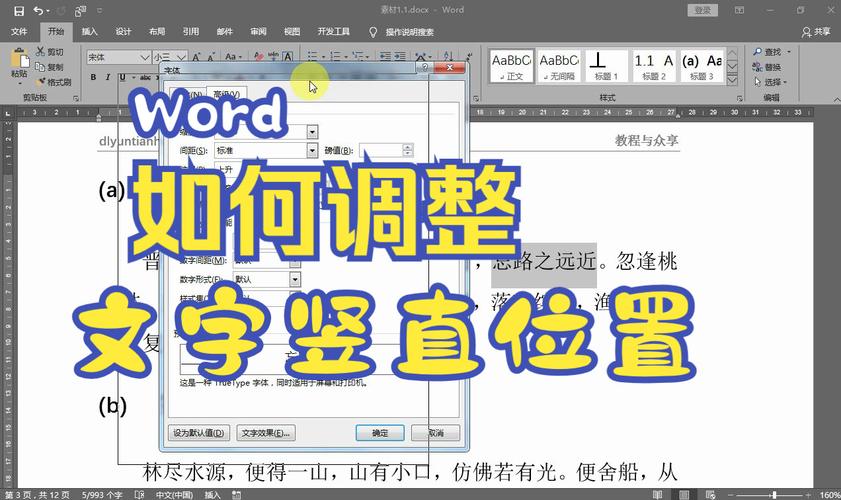
Task: Click 确定 OK button in font dialog
Action: coord(380,433)
